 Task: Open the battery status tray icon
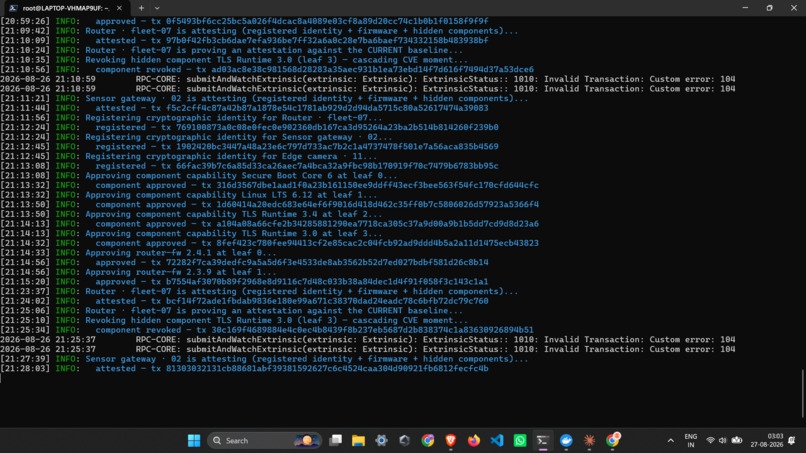tap(737, 441)
